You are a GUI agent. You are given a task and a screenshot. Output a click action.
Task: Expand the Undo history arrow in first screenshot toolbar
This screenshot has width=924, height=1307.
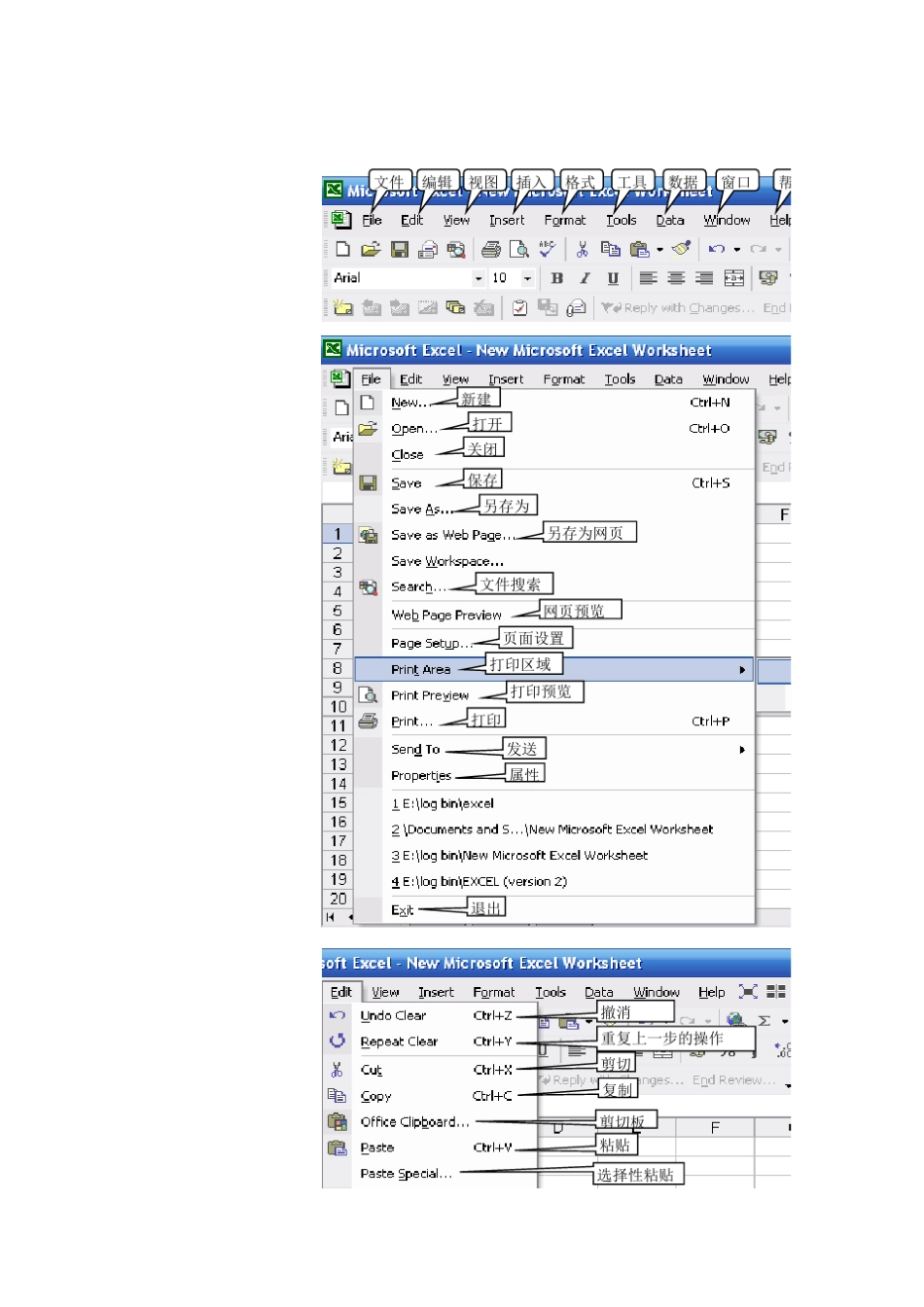pyautogui.click(x=736, y=249)
